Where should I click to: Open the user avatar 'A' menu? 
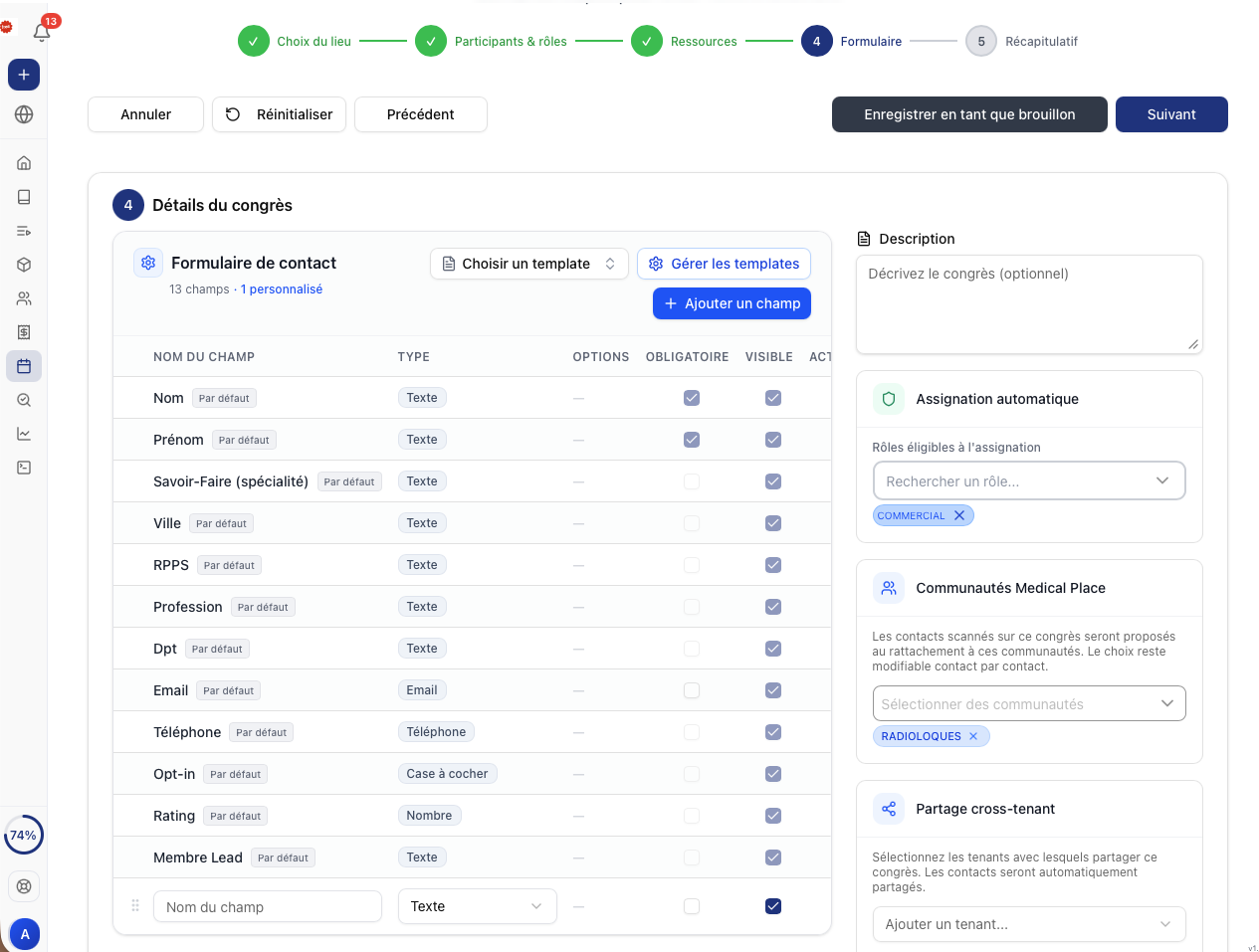(25, 934)
